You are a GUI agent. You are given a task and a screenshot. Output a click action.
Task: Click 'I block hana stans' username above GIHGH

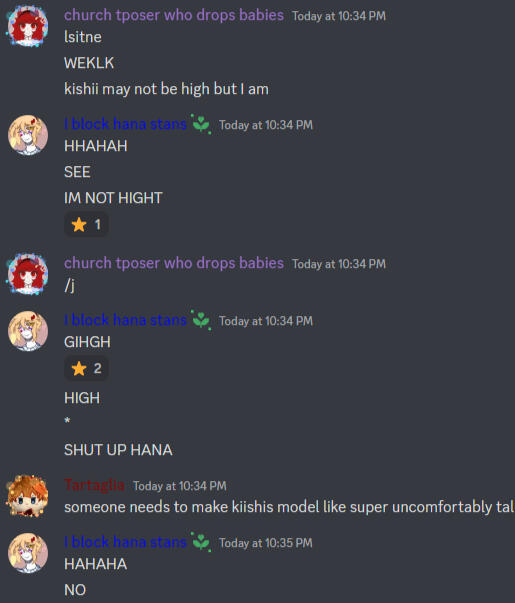click(125, 320)
